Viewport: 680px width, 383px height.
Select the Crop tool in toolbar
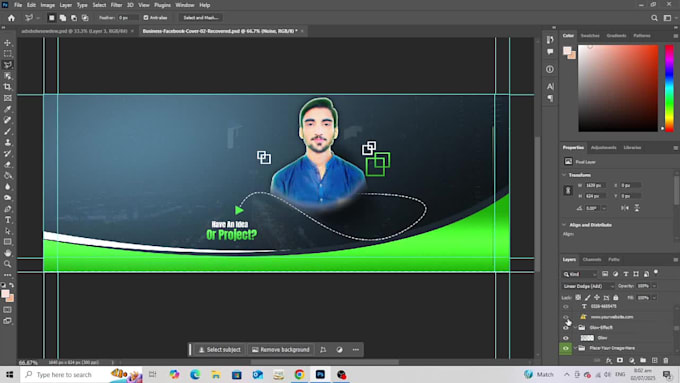tap(8, 87)
